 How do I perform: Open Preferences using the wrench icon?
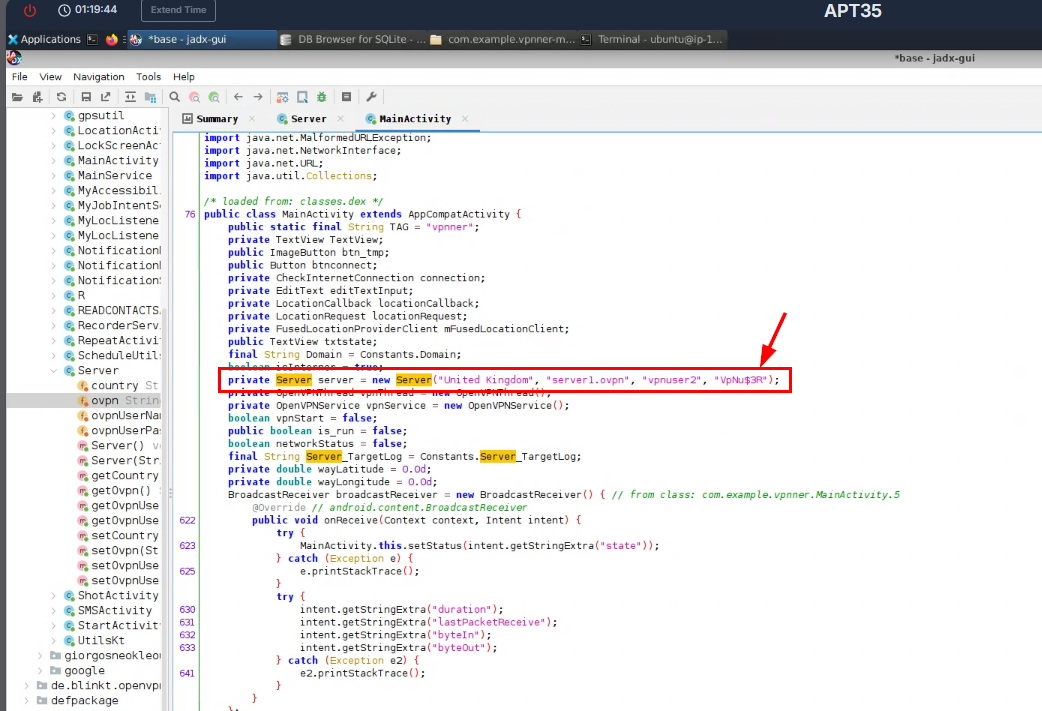(x=371, y=97)
